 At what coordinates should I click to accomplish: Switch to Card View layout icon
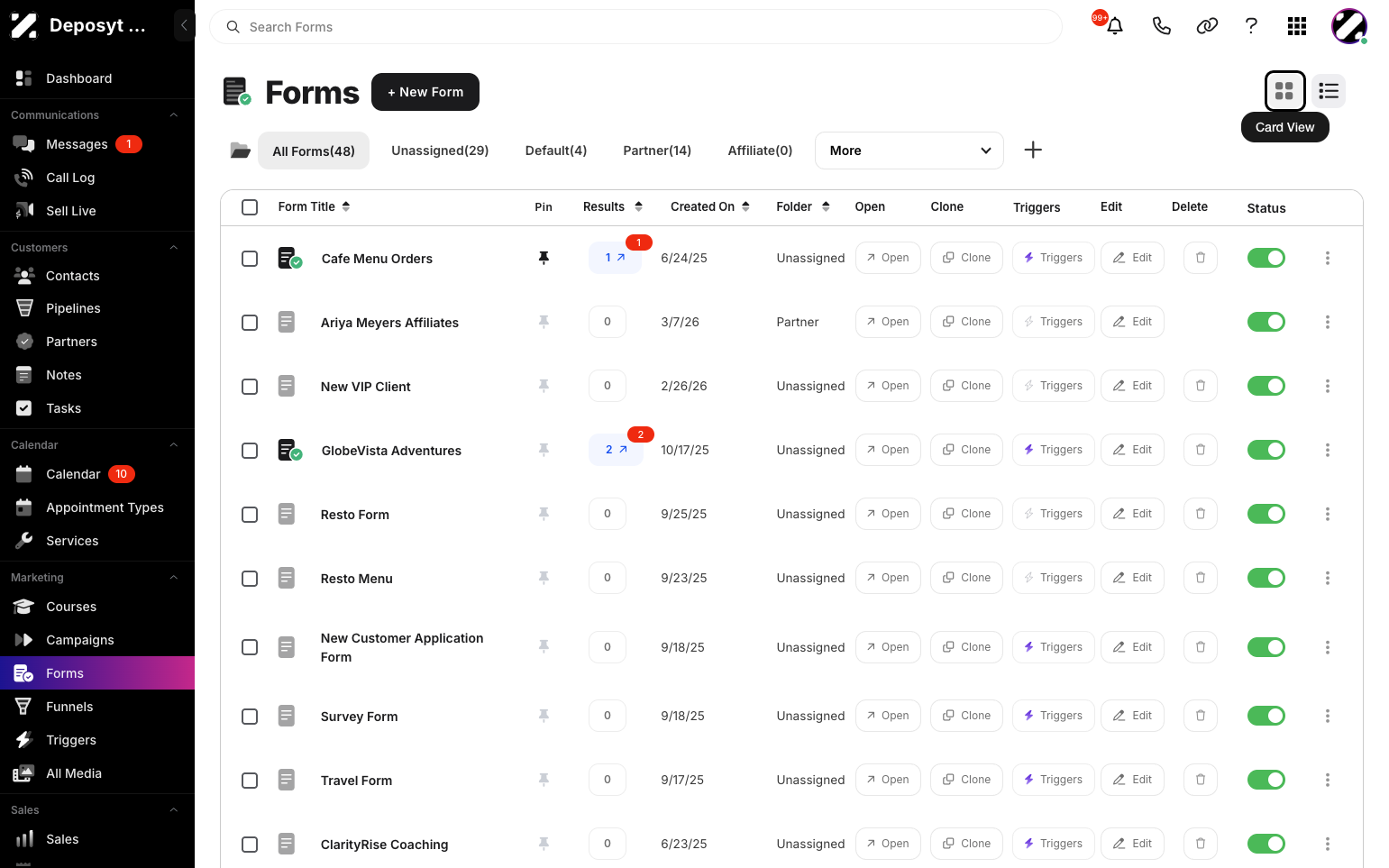[x=1284, y=91]
